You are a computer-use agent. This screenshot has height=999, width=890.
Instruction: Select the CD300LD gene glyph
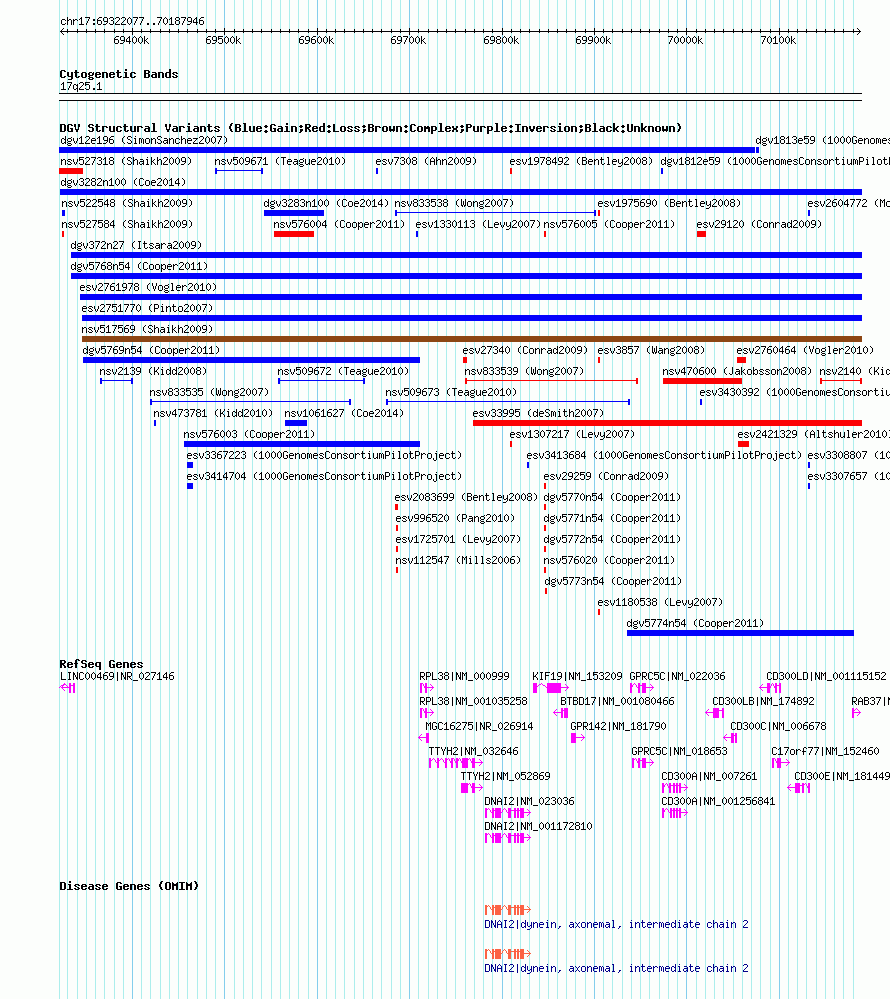770,688
